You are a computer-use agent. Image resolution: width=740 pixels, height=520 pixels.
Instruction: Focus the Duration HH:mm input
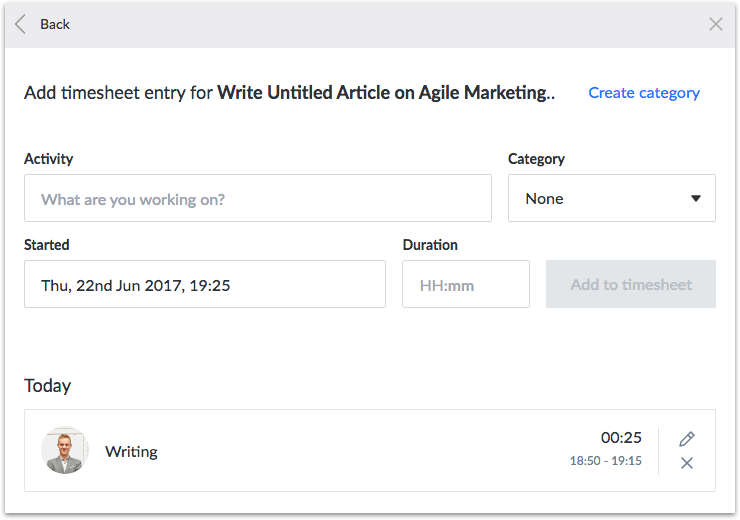(x=466, y=284)
